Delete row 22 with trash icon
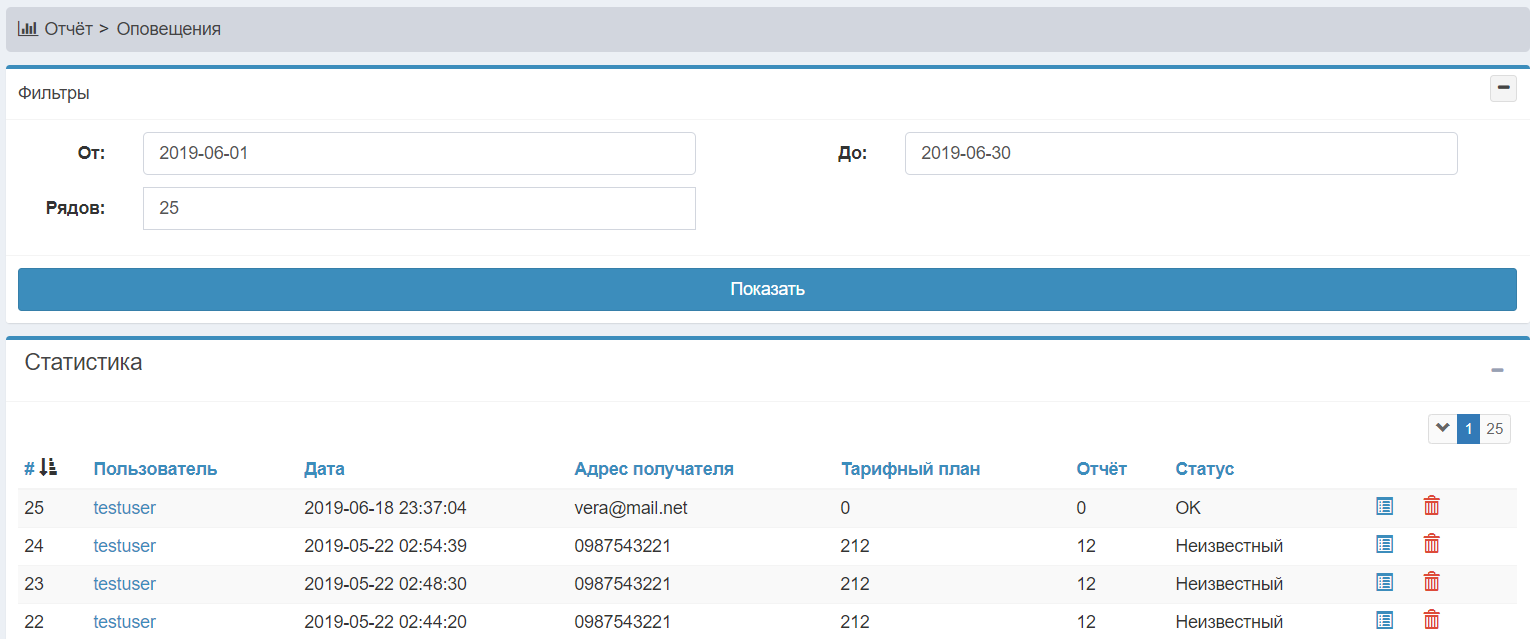The image size is (1530, 639). 1431,620
